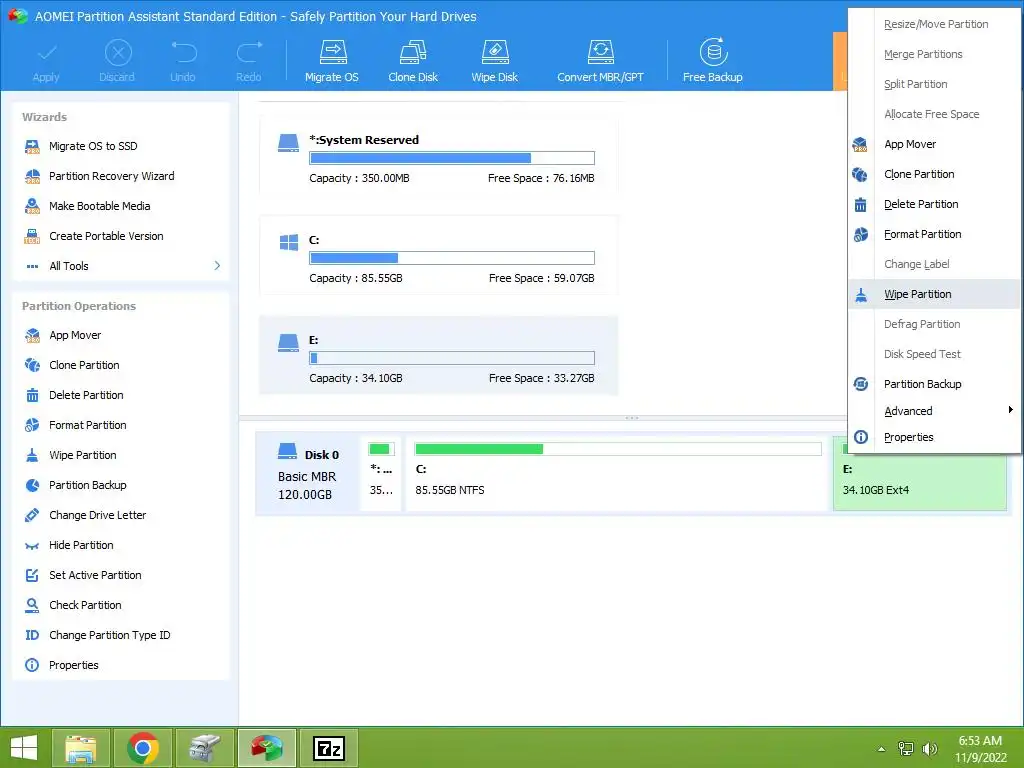Image resolution: width=1024 pixels, height=768 pixels.
Task: Open Partition Backup in the context menu
Action: (935, 384)
